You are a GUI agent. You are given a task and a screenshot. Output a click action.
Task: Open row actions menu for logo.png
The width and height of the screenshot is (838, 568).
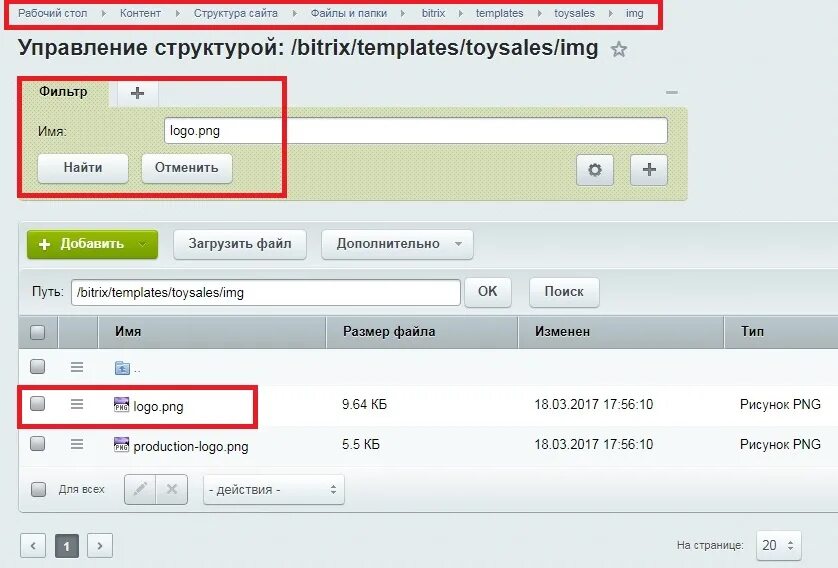pyautogui.click(x=77, y=404)
